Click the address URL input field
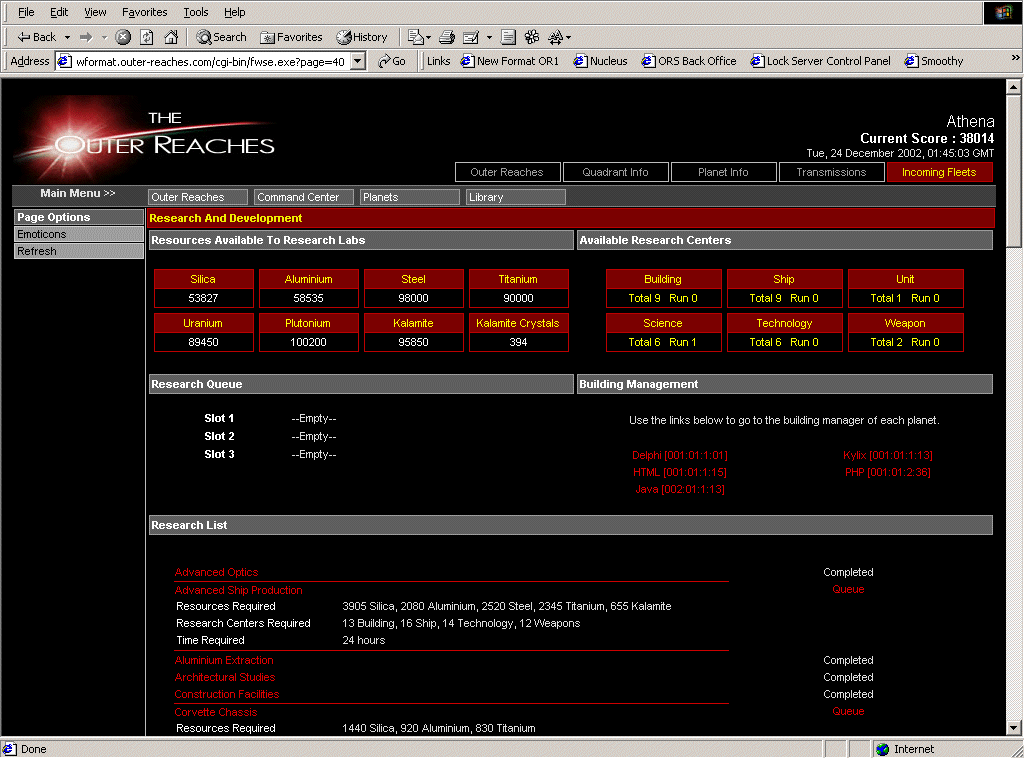 click(x=210, y=61)
